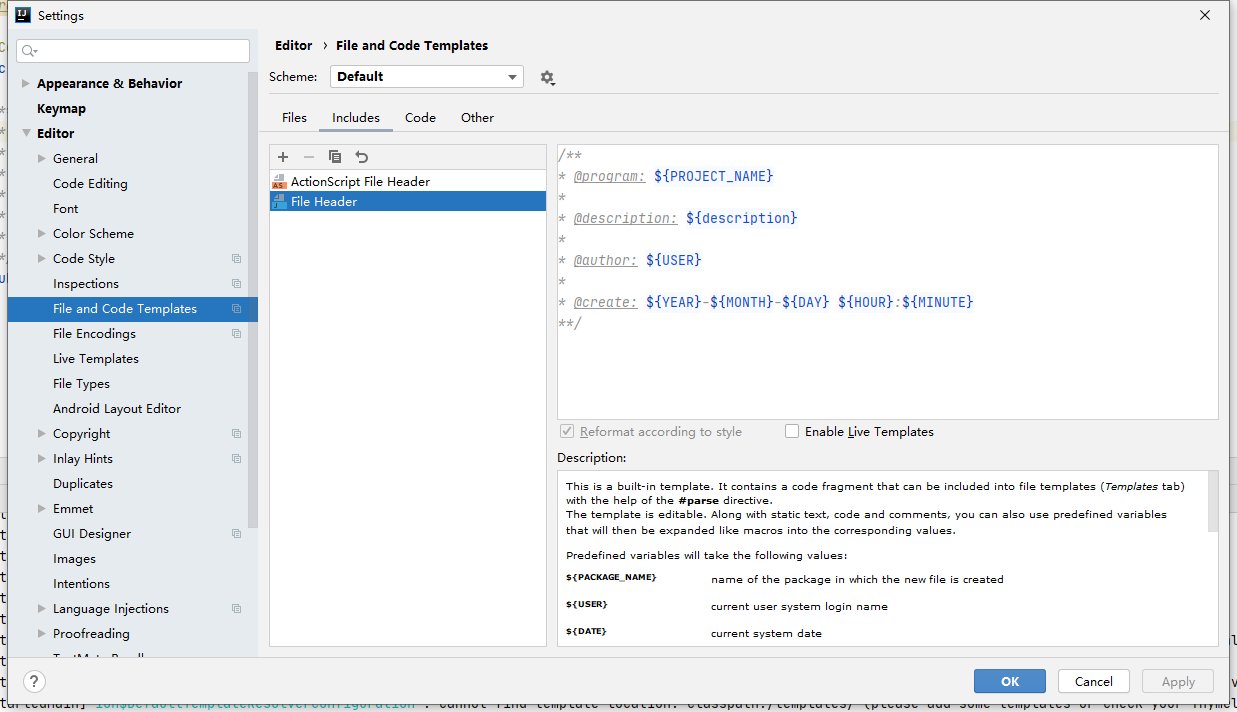Click the add template plus icon
Image resolution: width=1237 pixels, height=712 pixels.
coord(283,157)
